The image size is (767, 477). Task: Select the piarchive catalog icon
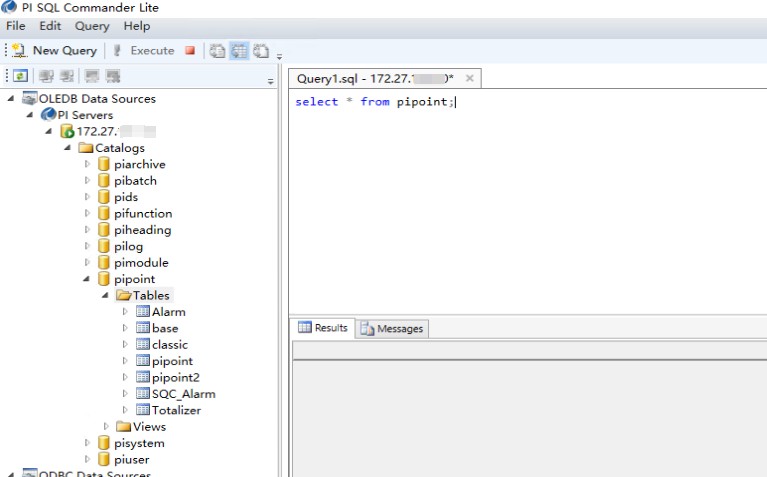(103, 164)
